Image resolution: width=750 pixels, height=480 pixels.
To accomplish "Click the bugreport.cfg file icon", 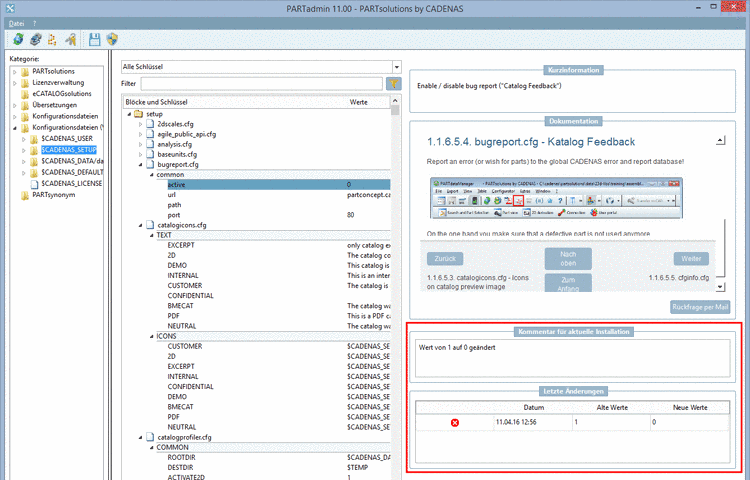I will [150, 164].
